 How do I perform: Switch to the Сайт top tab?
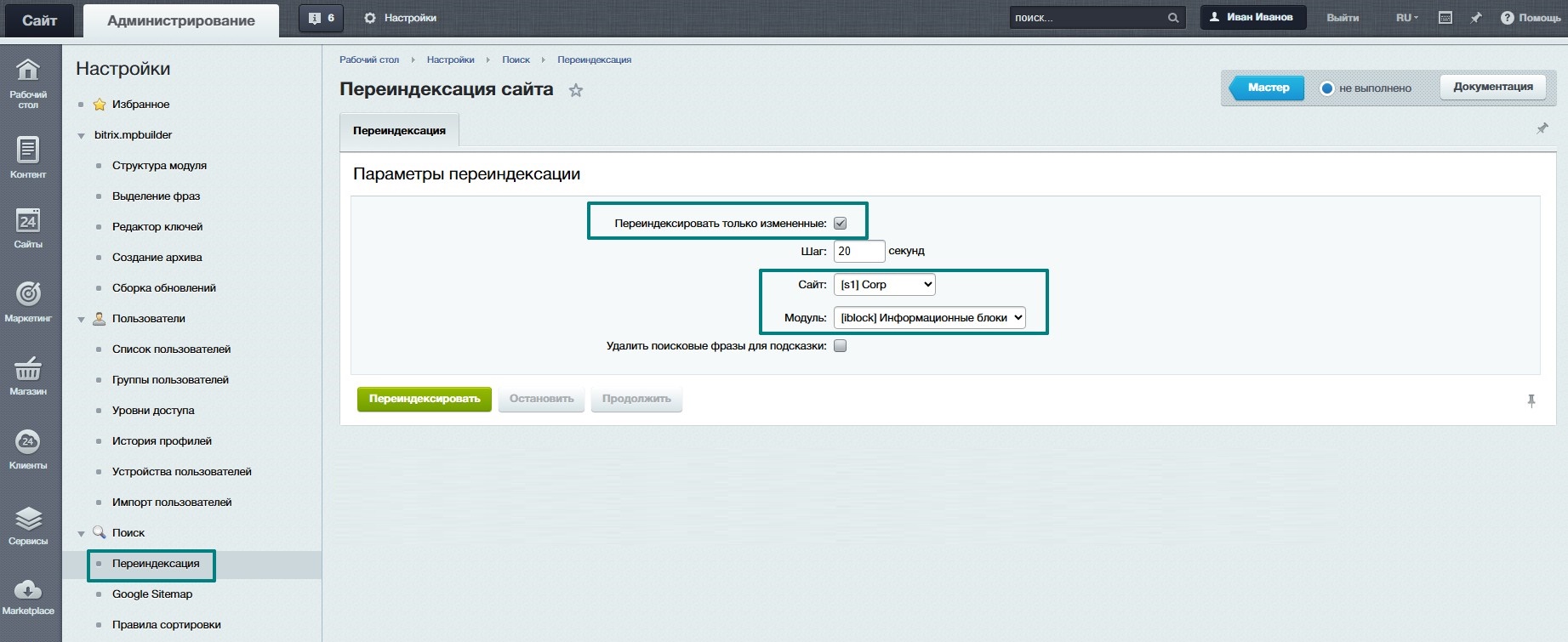[39, 20]
